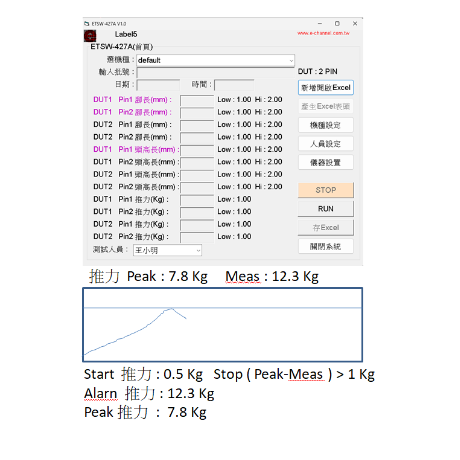Click DUT1 Pin1 推力(Kg) value field
460x460 pixels.
tap(197, 199)
